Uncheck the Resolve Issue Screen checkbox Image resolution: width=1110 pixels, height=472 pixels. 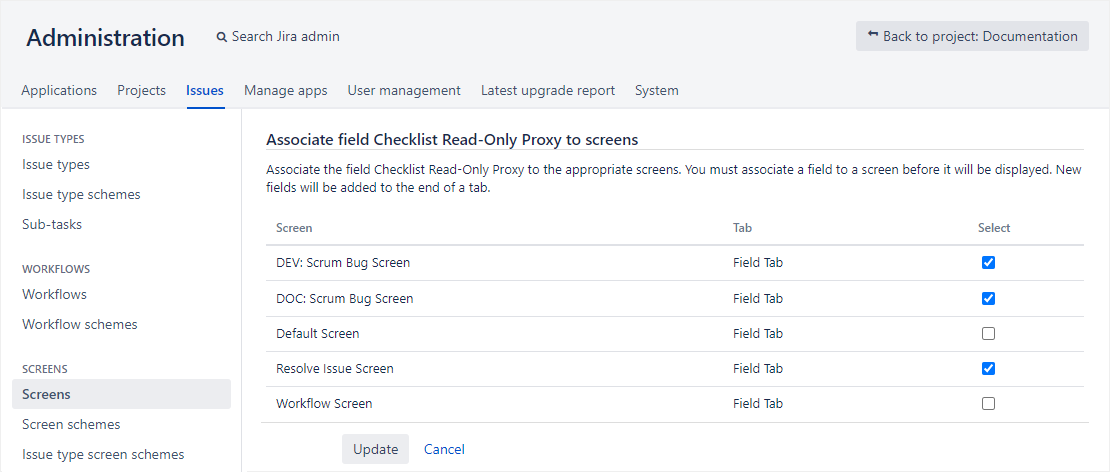pos(989,368)
